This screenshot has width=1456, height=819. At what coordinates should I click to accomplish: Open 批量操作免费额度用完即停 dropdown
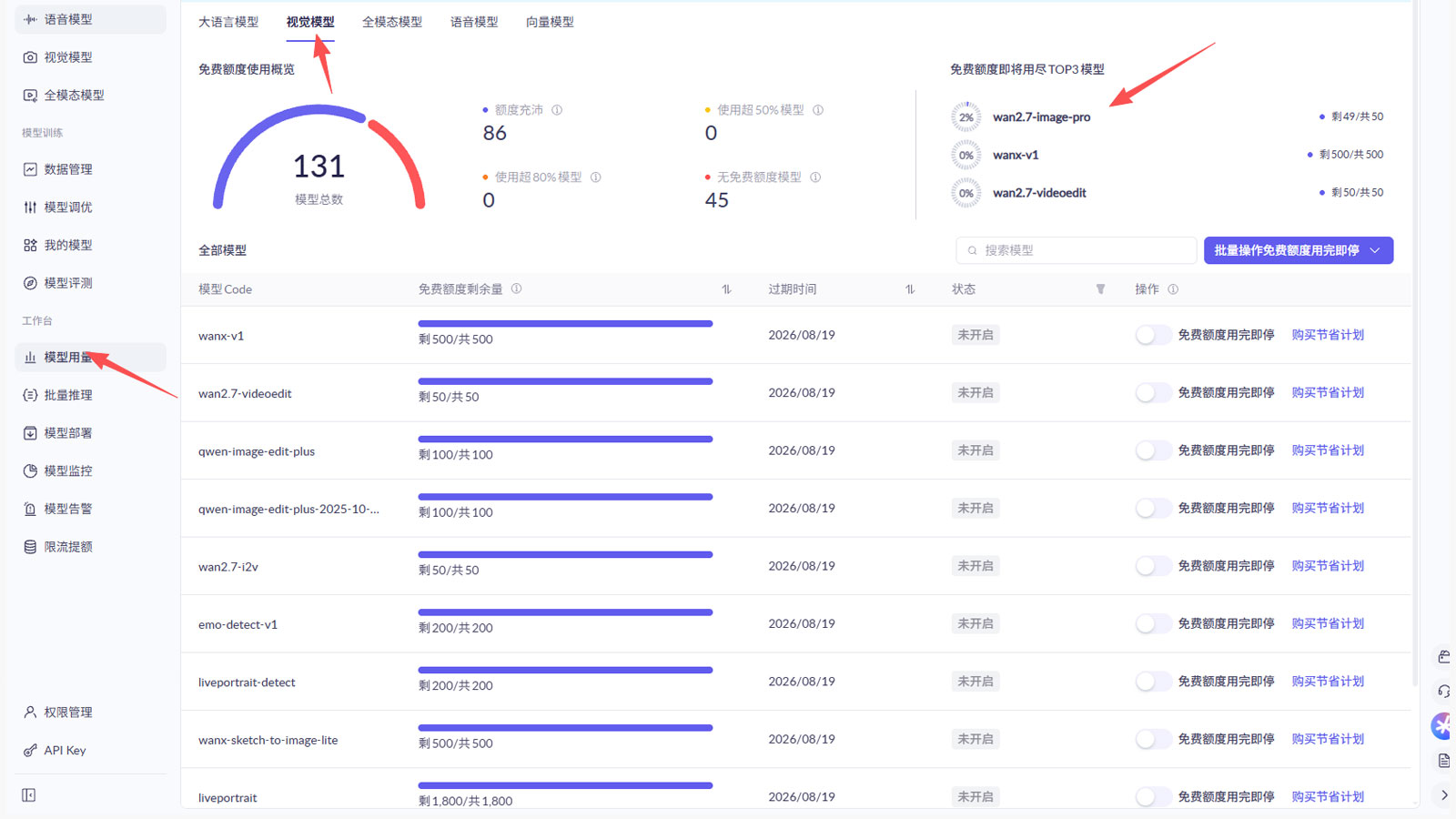[1299, 250]
